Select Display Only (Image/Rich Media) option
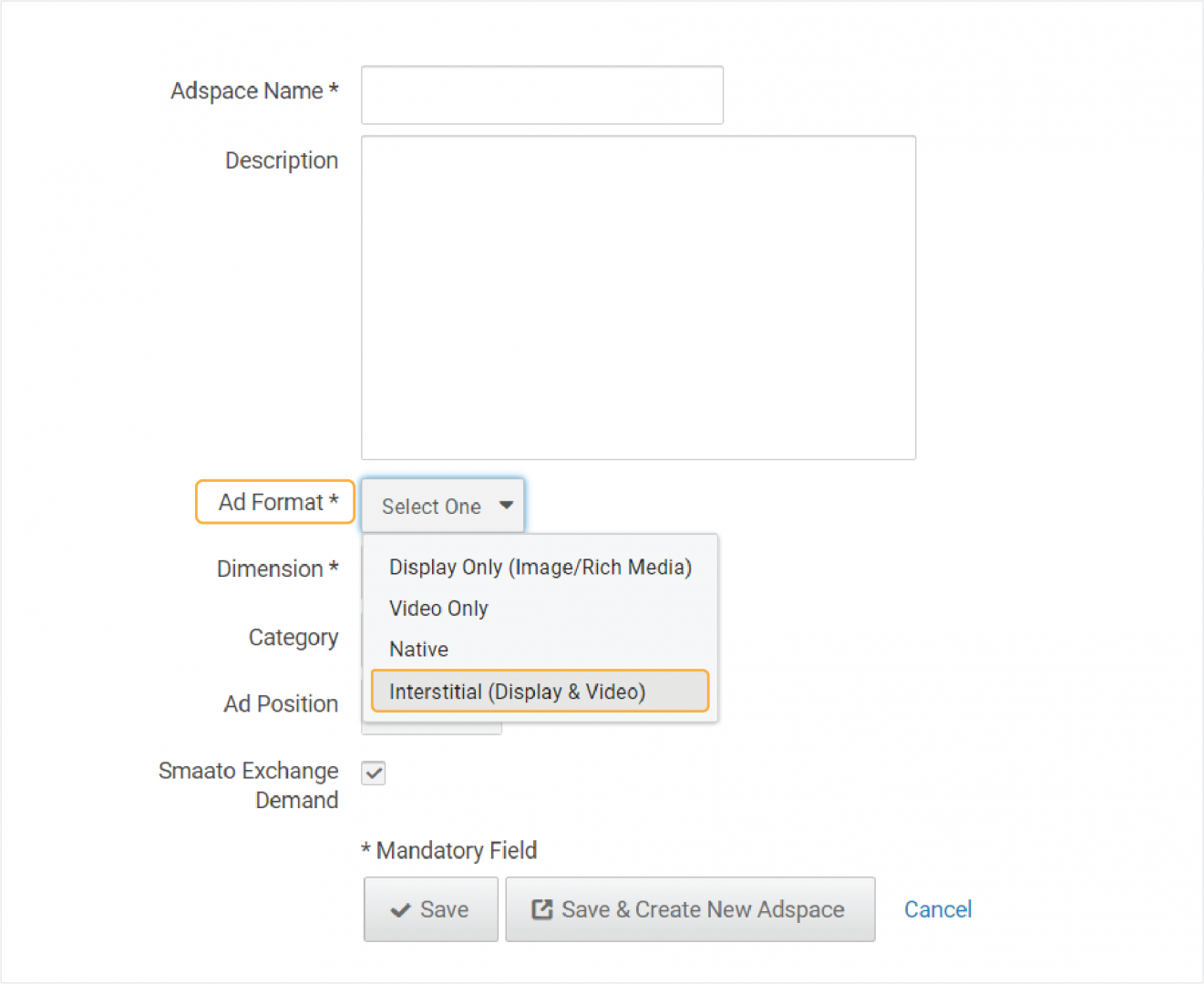1204x984 pixels. 540,567
